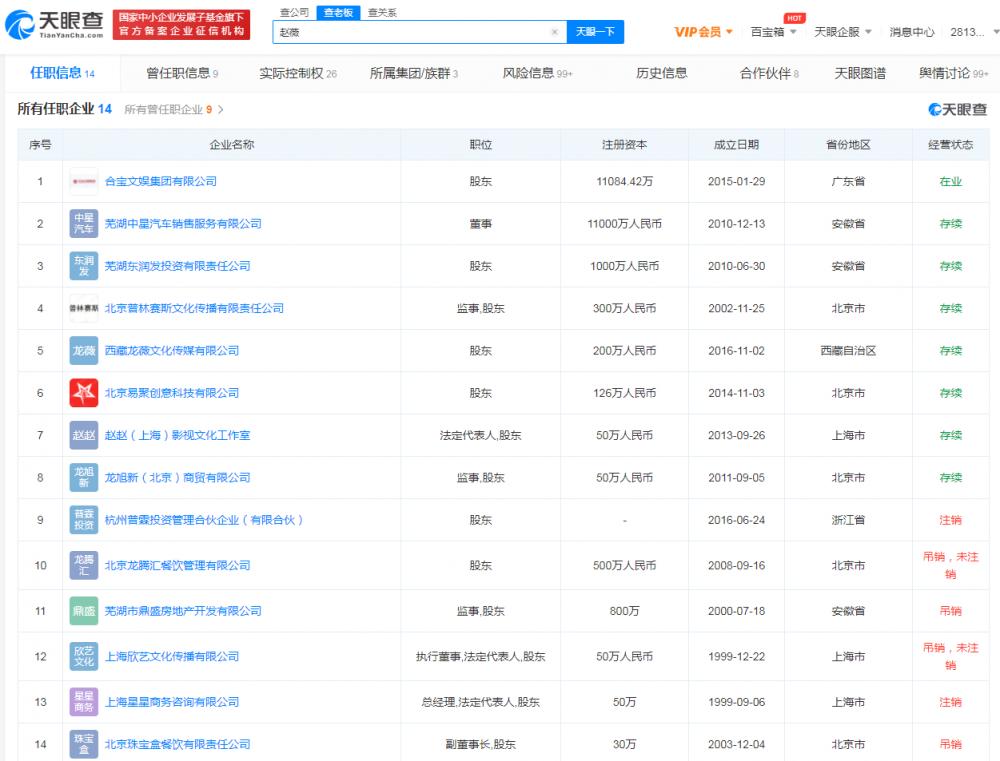The image size is (1000, 761).
Task: Click the 赵赵 studio logo icon
Action: [x=84, y=434]
